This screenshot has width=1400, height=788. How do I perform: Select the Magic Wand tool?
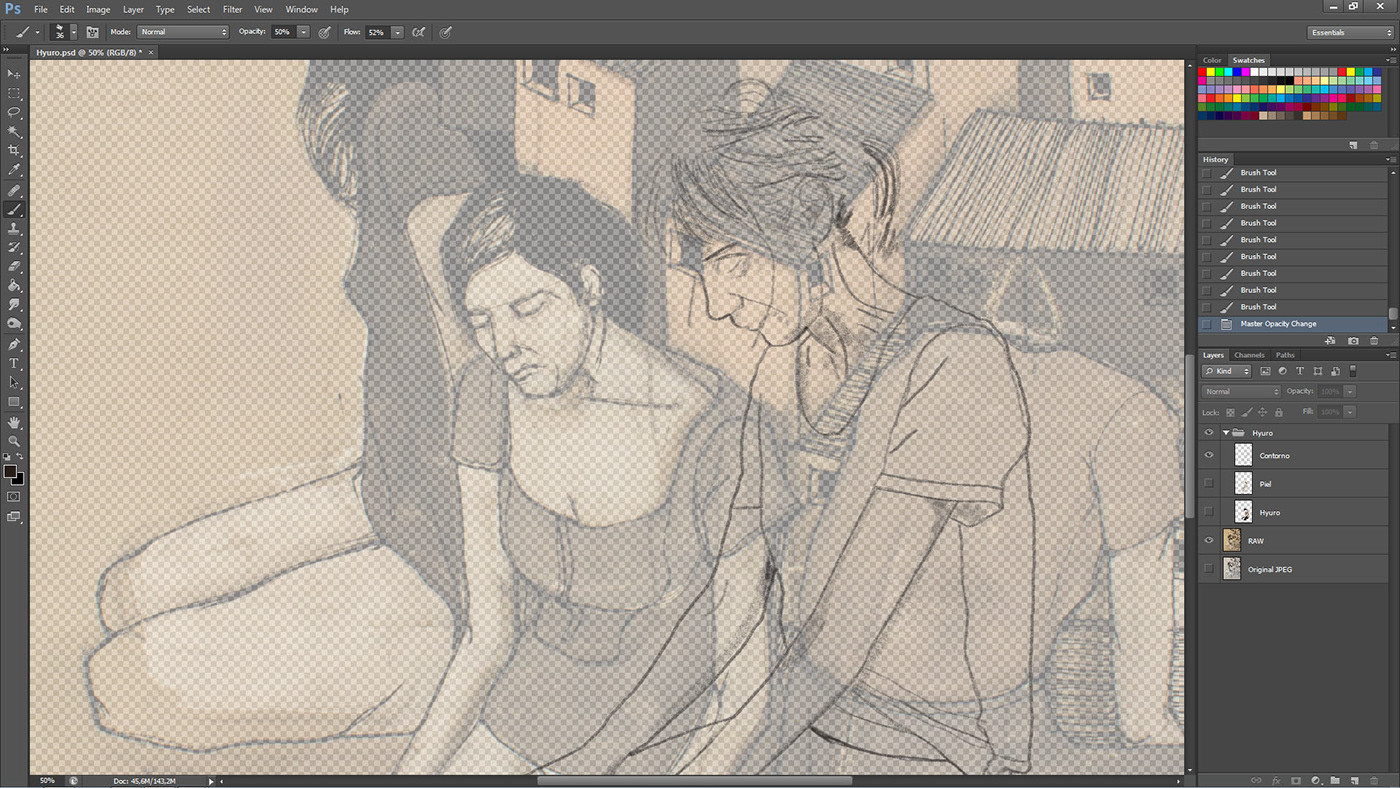click(x=14, y=131)
